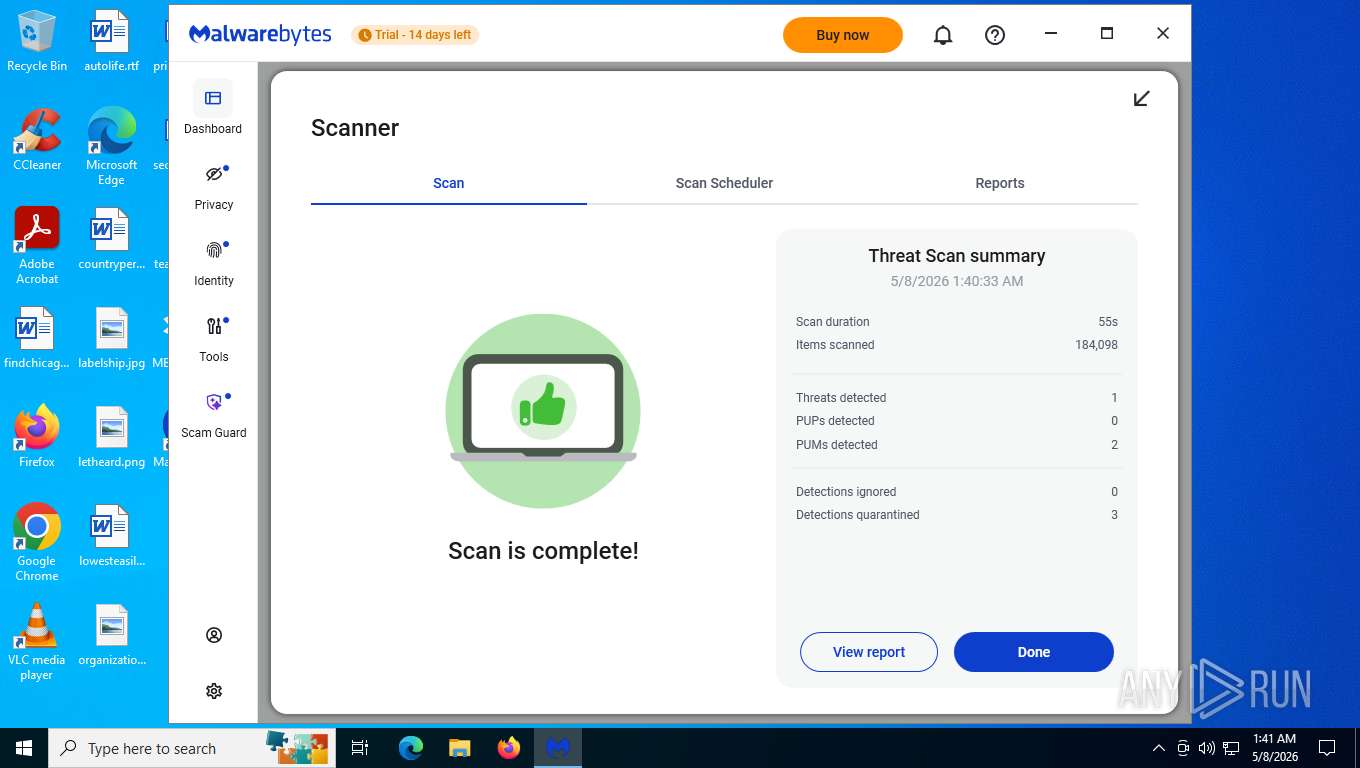Select the organizatio... image file

111,636
